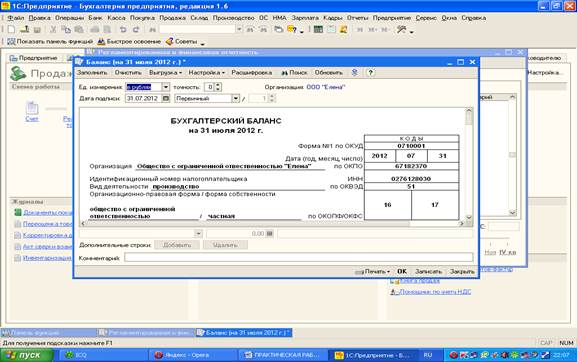The height and width of the screenshot is (362, 577).
Task: Click the Расшифровка button
Action: click(x=252, y=72)
